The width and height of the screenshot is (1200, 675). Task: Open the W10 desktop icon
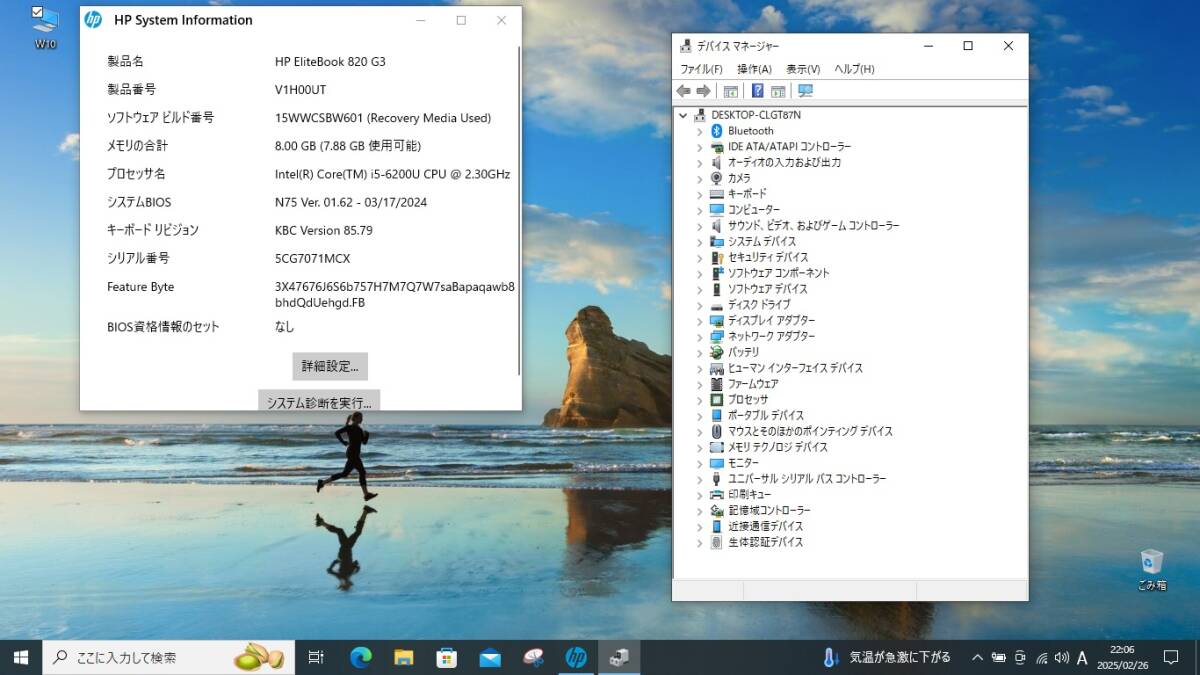click(x=45, y=27)
